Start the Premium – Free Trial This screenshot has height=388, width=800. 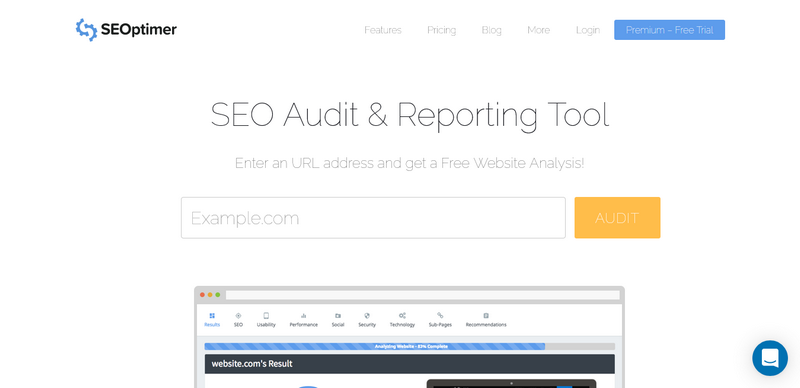point(669,30)
